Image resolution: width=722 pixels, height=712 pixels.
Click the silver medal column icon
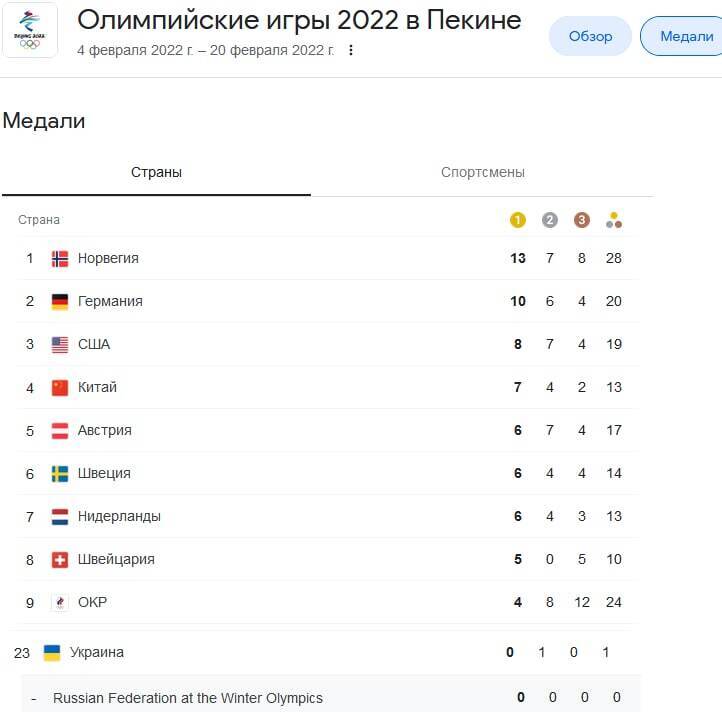(550, 220)
